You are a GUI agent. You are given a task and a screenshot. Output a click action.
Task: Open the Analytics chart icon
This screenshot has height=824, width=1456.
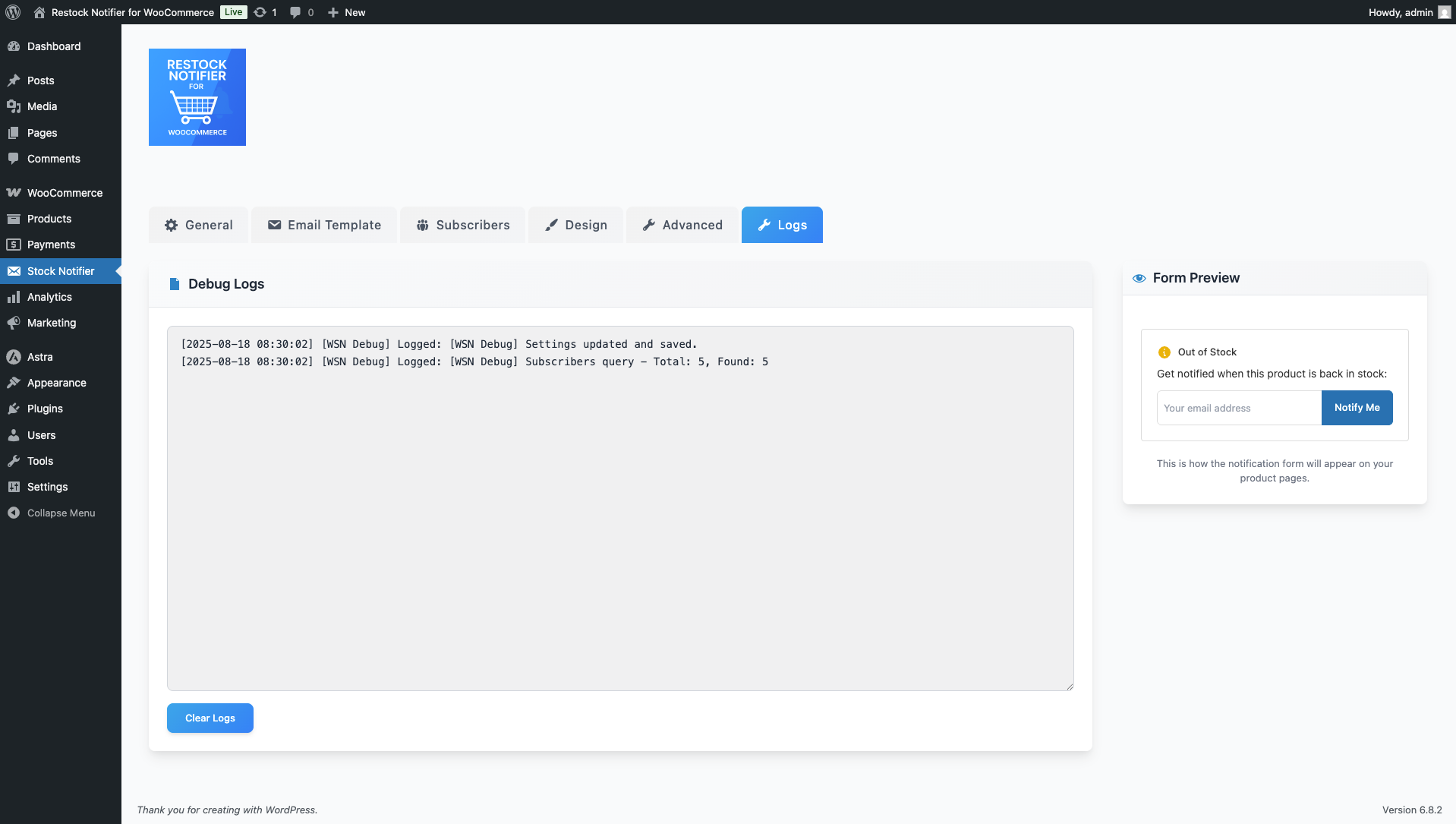[14, 297]
